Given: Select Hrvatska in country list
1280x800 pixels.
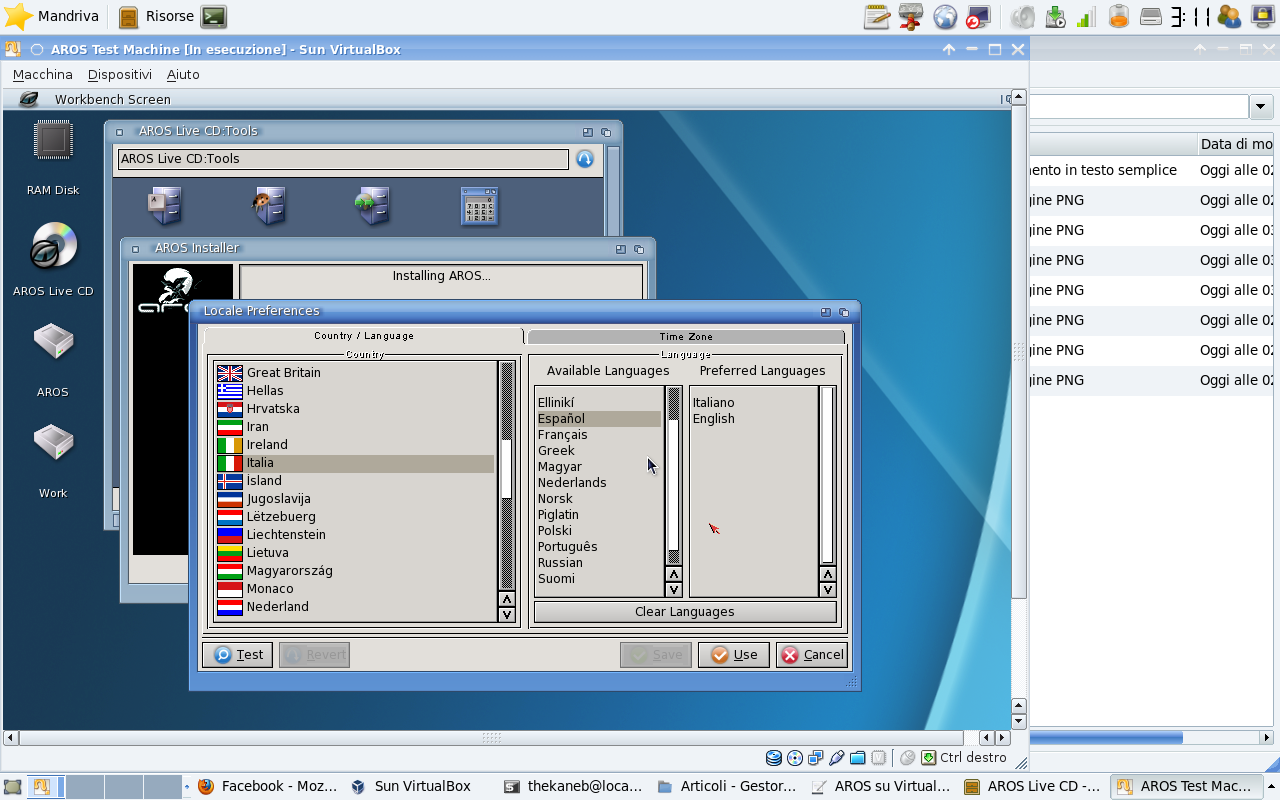Looking at the screenshot, I should 355,409.
